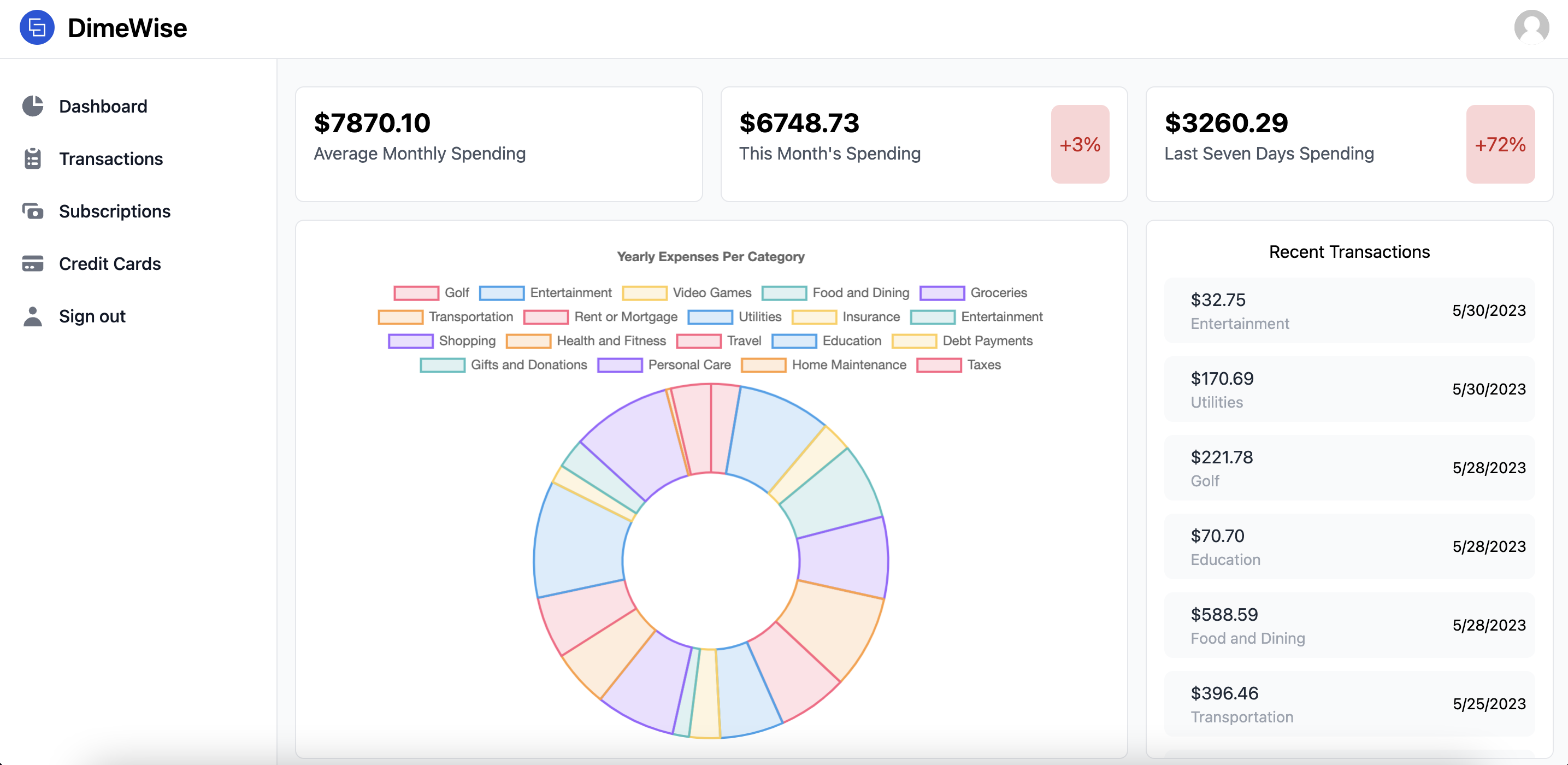Click the Credit Cards card icon
1568x765 pixels.
coord(33,263)
